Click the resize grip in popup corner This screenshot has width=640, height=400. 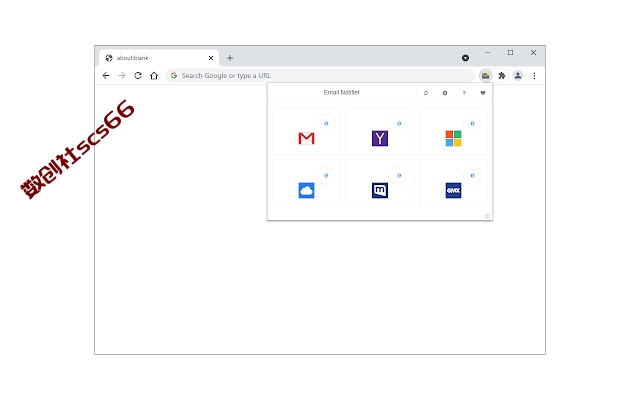[487, 216]
